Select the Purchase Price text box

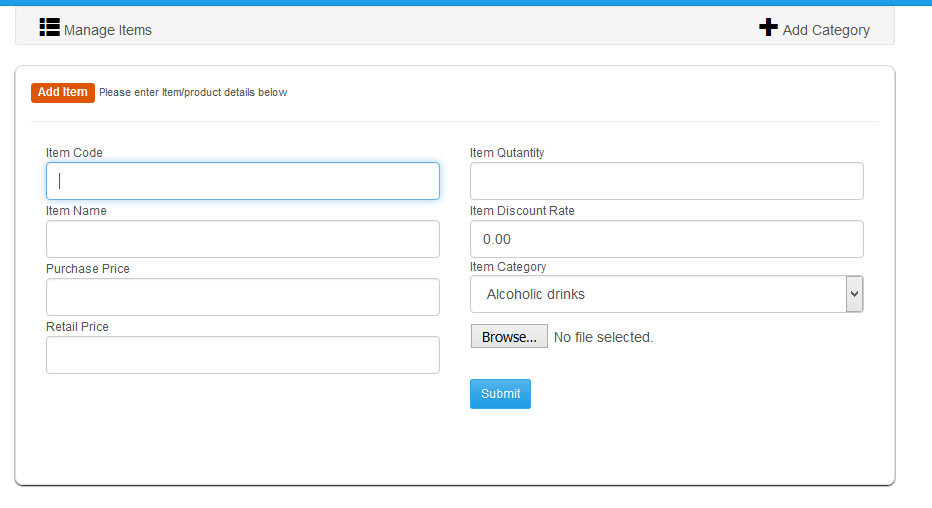(243, 297)
